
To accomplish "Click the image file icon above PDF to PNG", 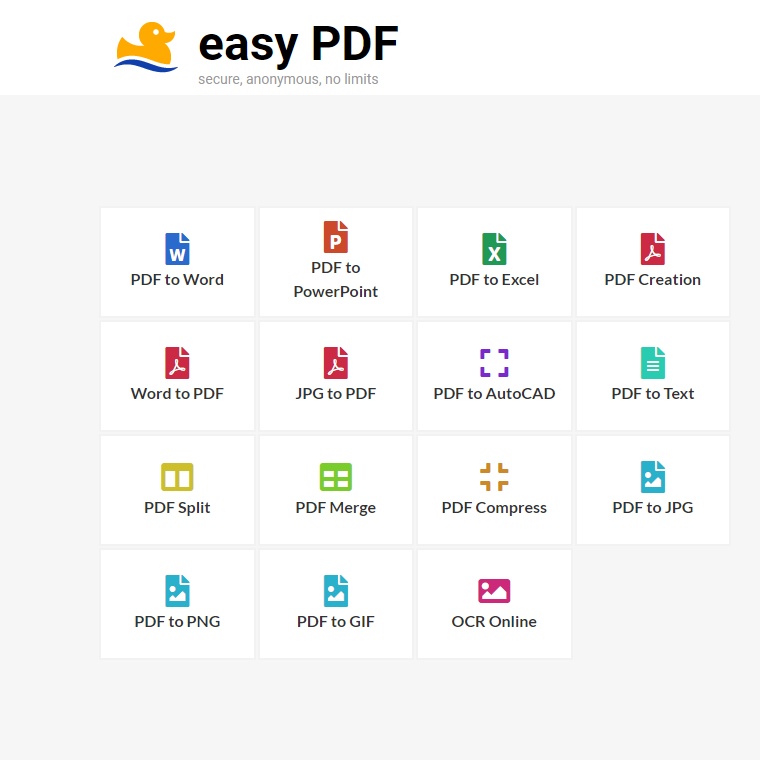I will pos(177,591).
